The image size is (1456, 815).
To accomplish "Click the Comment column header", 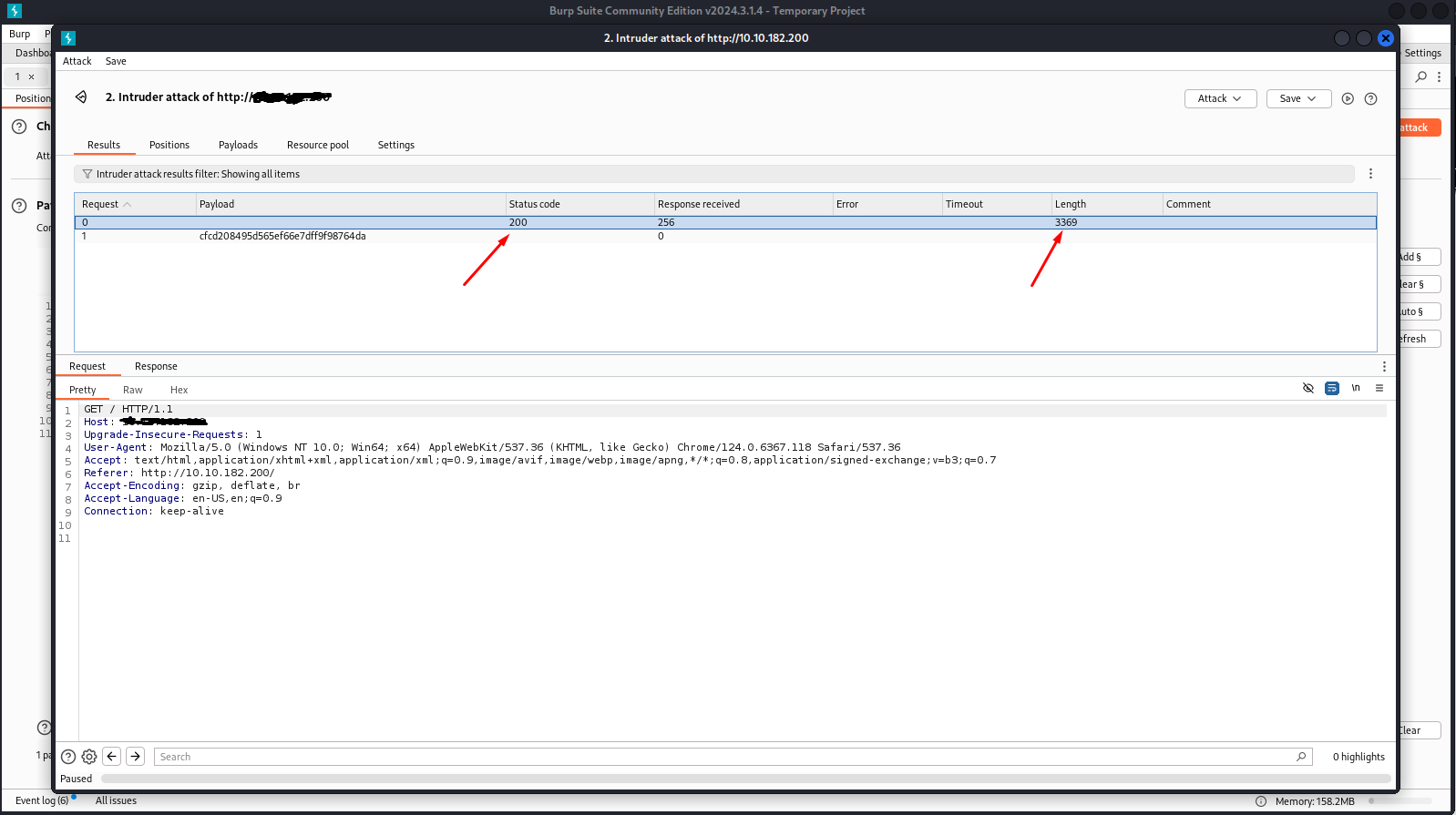I will pyautogui.click(x=1269, y=204).
